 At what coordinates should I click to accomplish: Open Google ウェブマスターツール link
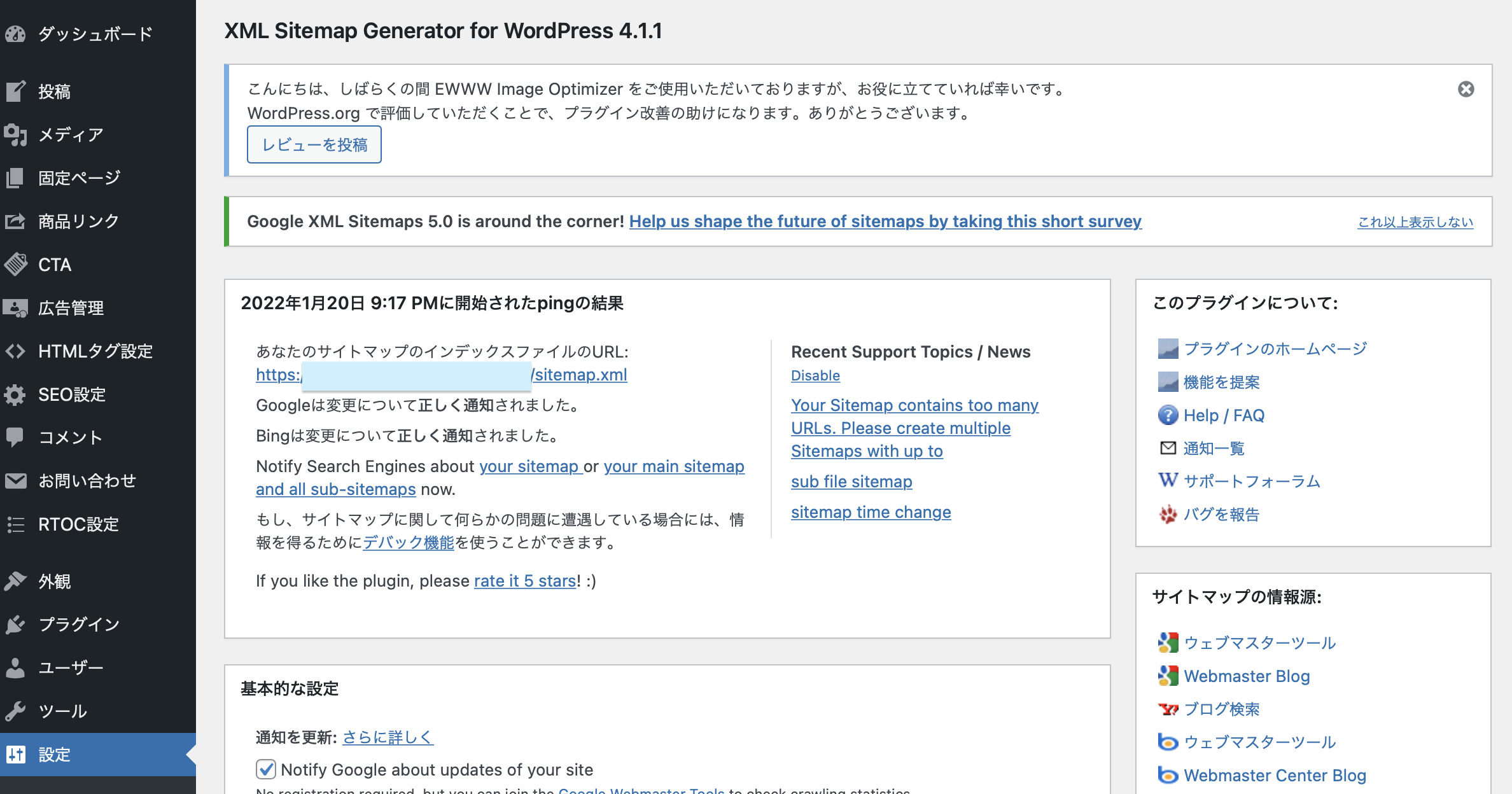tap(1259, 643)
